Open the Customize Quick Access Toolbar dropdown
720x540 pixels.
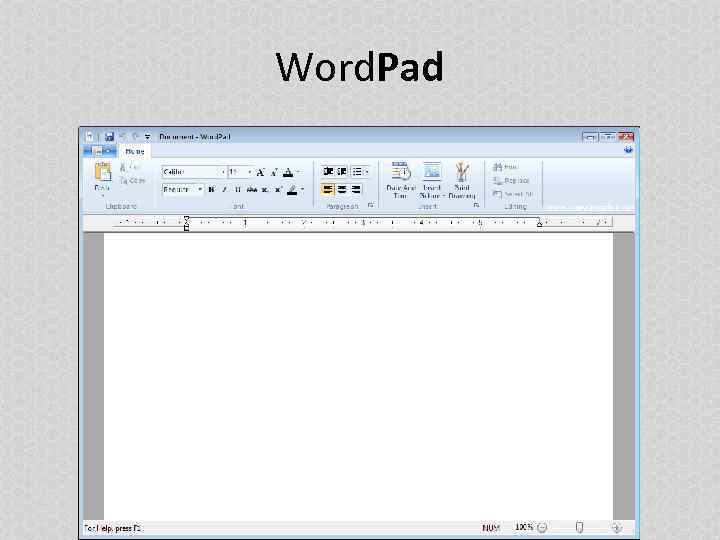pos(147,137)
